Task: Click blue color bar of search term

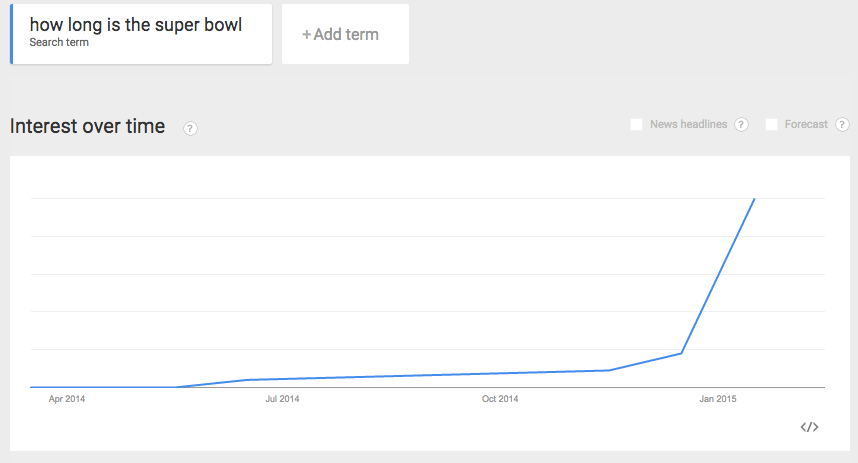Action: 12,34
